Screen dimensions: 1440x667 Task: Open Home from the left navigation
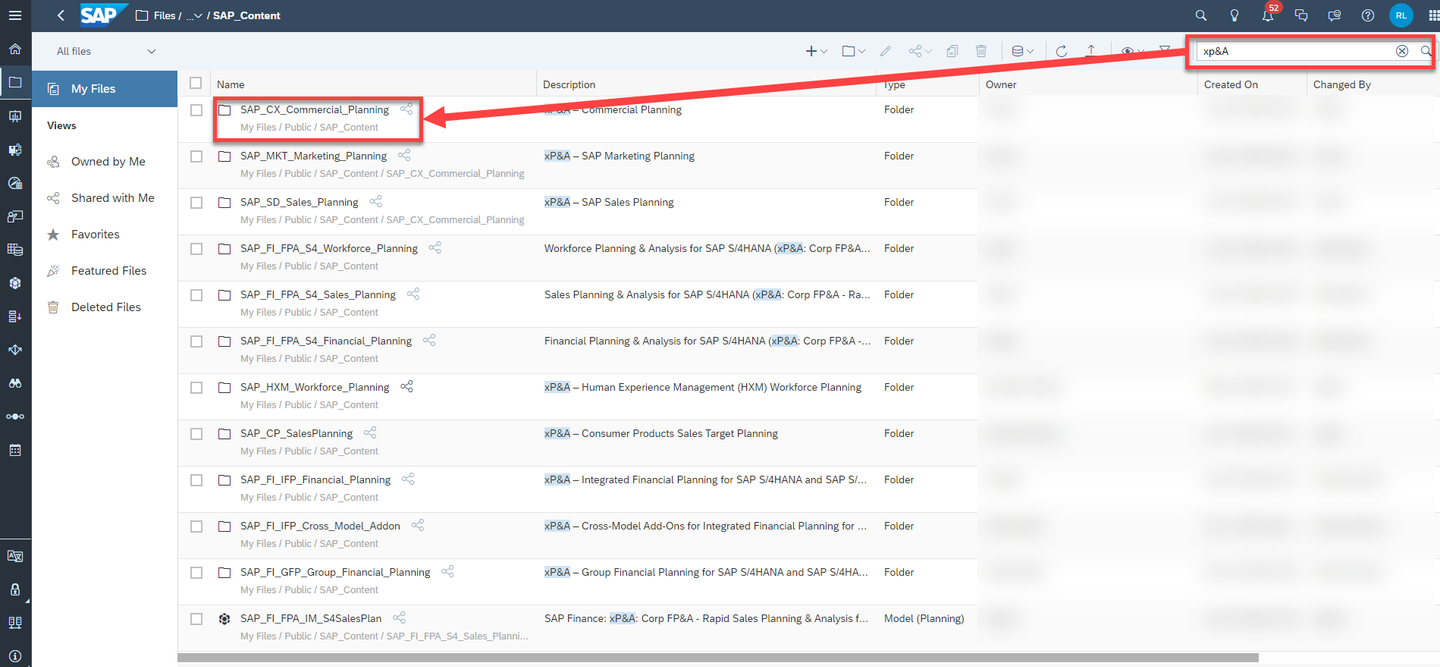(x=15, y=49)
